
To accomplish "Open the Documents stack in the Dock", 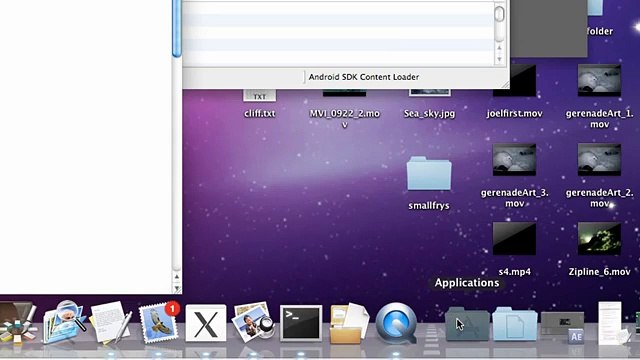I will point(515,324).
